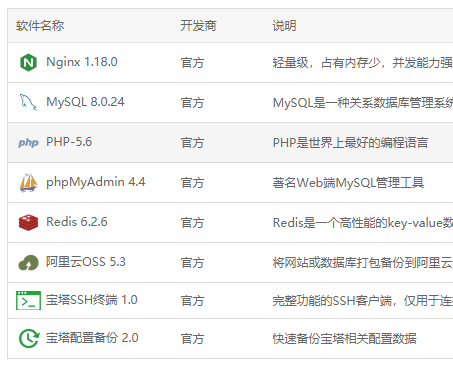This screenshot has height=380, width=453.
Task: Click the 阿里云OSS cloud icon
Action: click(28, 263)
